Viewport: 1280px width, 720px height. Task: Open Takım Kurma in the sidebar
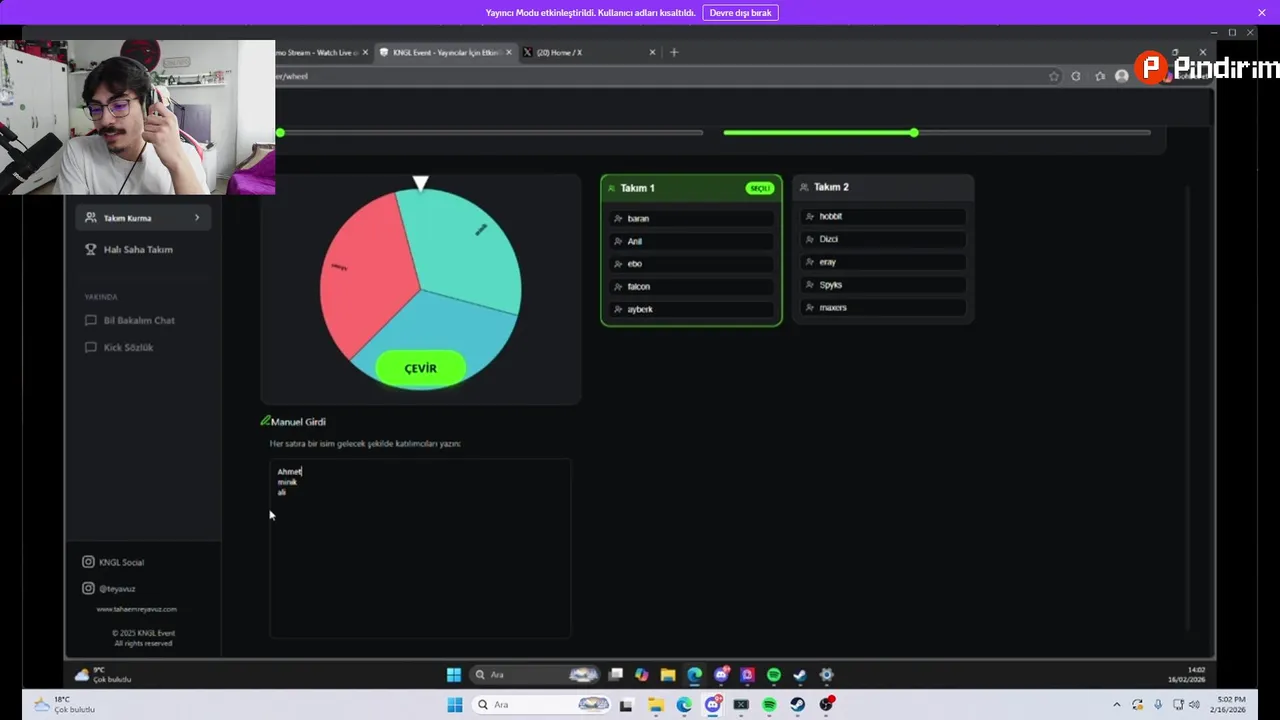pyautogui.click(x=143, y=217)
